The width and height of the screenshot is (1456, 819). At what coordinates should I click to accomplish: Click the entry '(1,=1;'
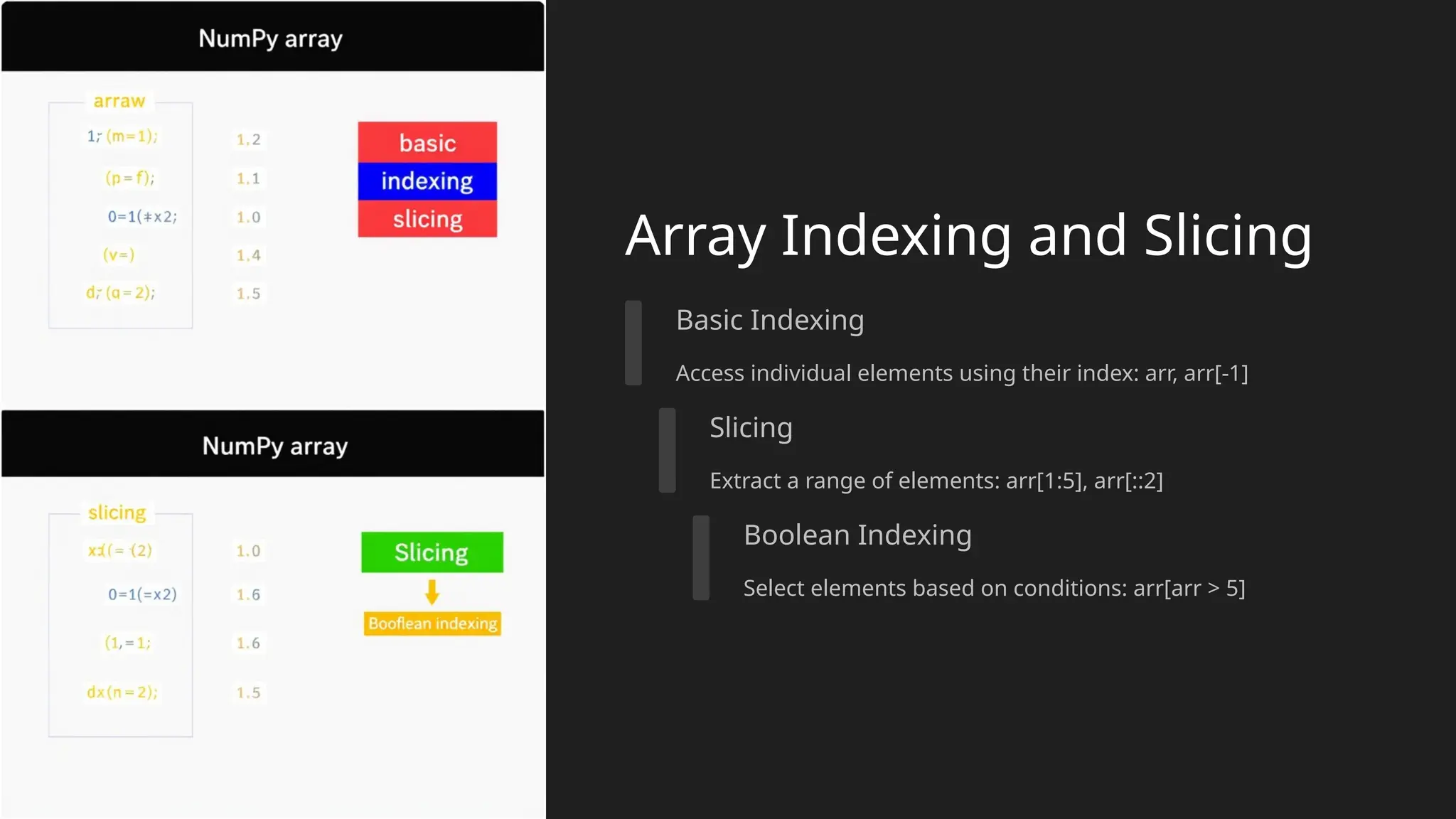pyautogui.click(x=128, y=643)
